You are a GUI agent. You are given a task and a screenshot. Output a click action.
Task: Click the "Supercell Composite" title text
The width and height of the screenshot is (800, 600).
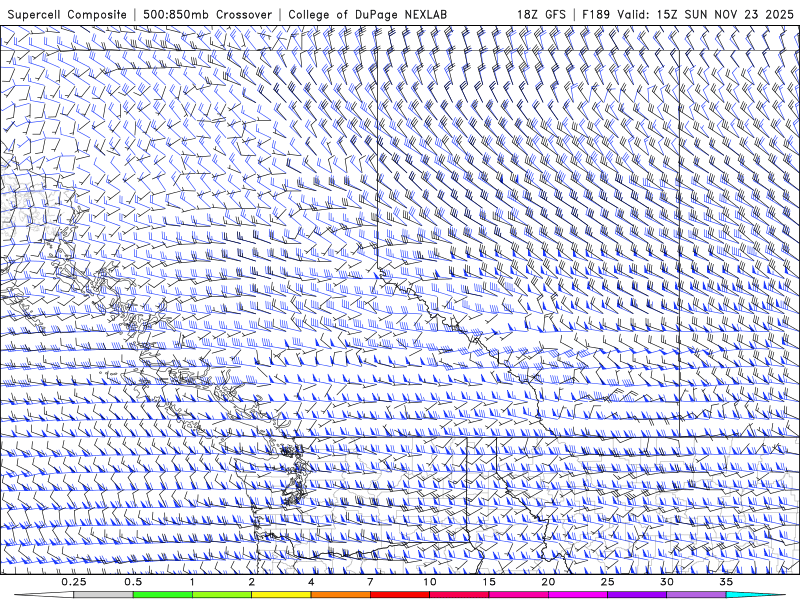(x=67, y=14)
